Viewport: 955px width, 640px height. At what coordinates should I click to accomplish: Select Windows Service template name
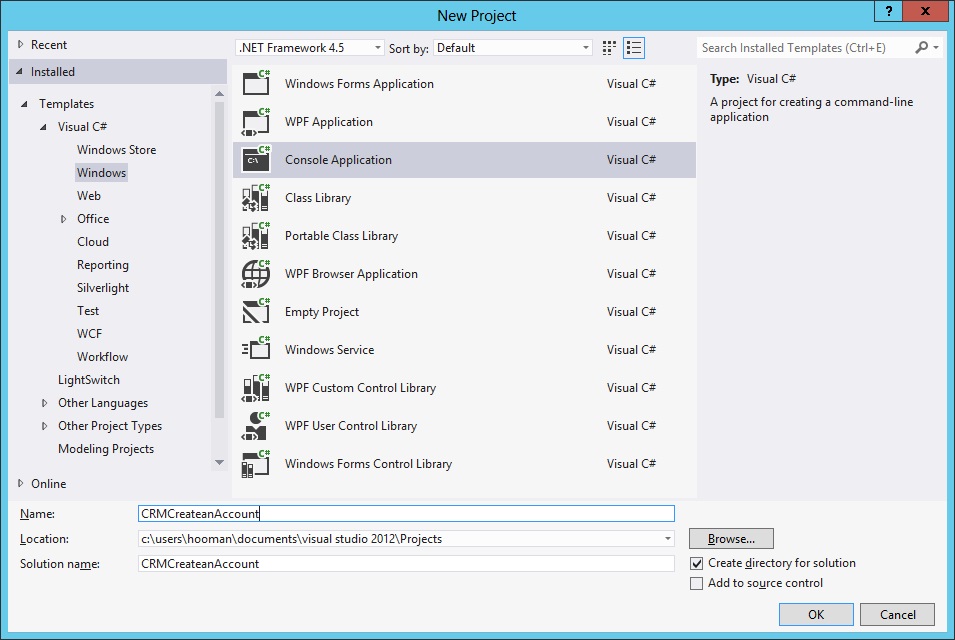tap(329, 350)
